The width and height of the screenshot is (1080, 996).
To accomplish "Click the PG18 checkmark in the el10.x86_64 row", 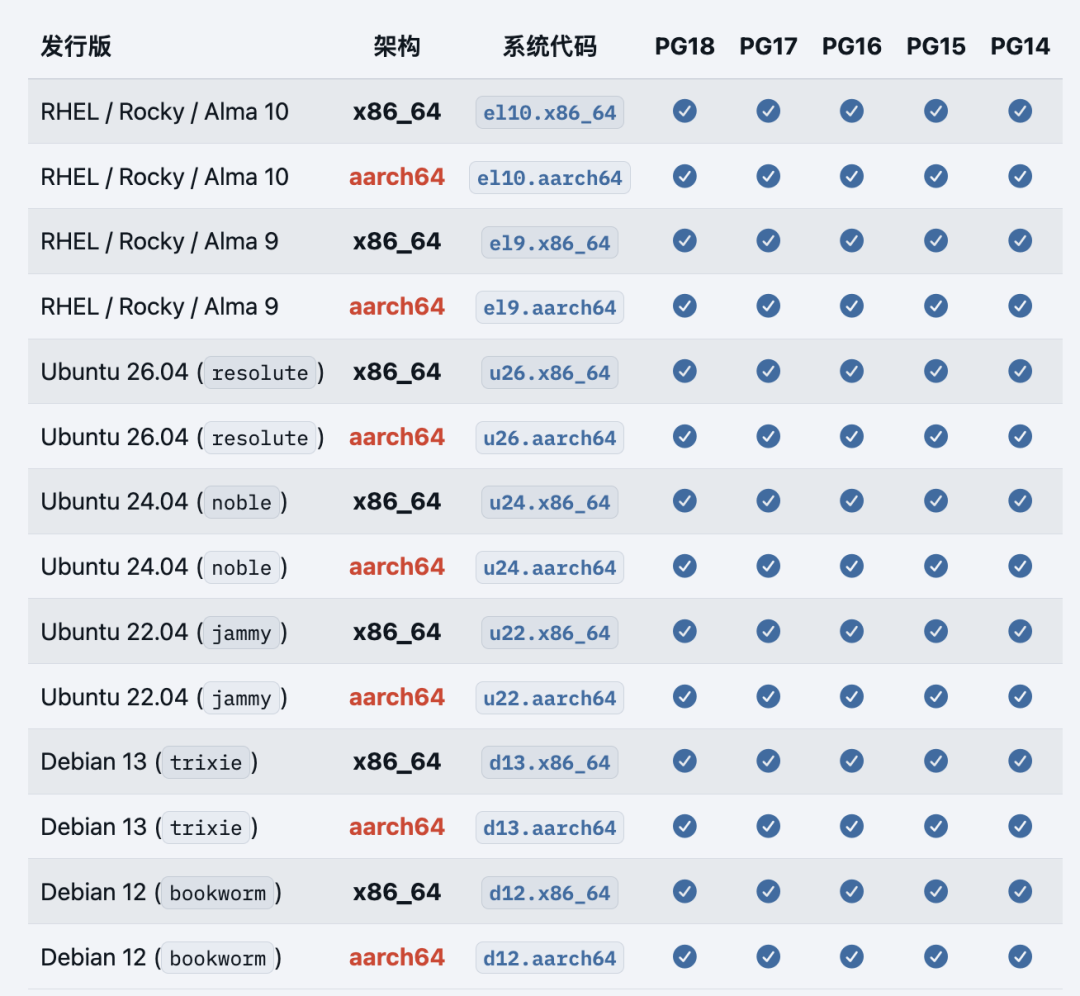I will tap(685, 111).
